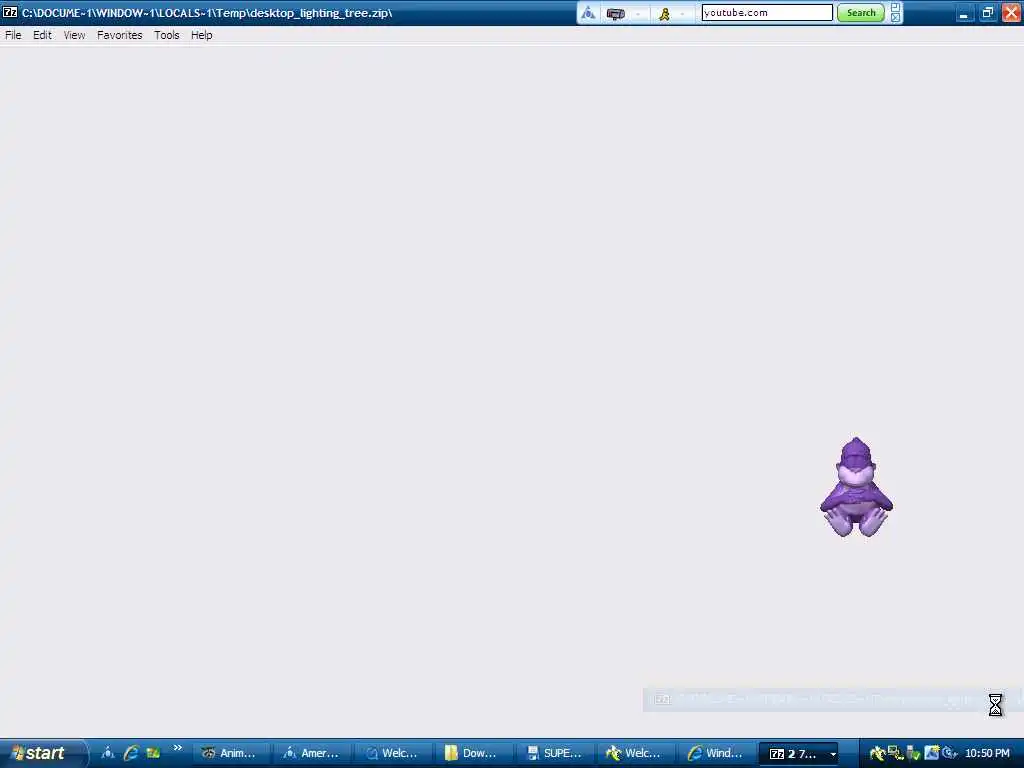This screenshot has height=768, width=1024.
Task: Expand the dropdown arrow beside AIM running man
Action: pos(682,13)
